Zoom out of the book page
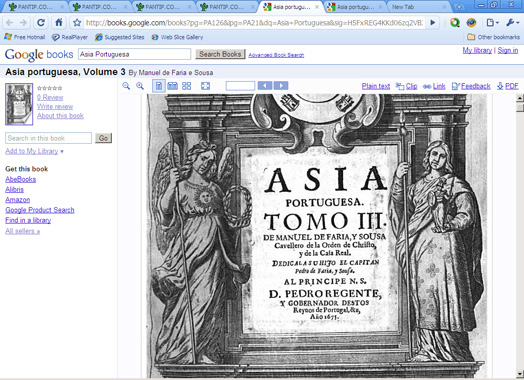The width and height of the screenshot is (524, 380). point(126,86)
